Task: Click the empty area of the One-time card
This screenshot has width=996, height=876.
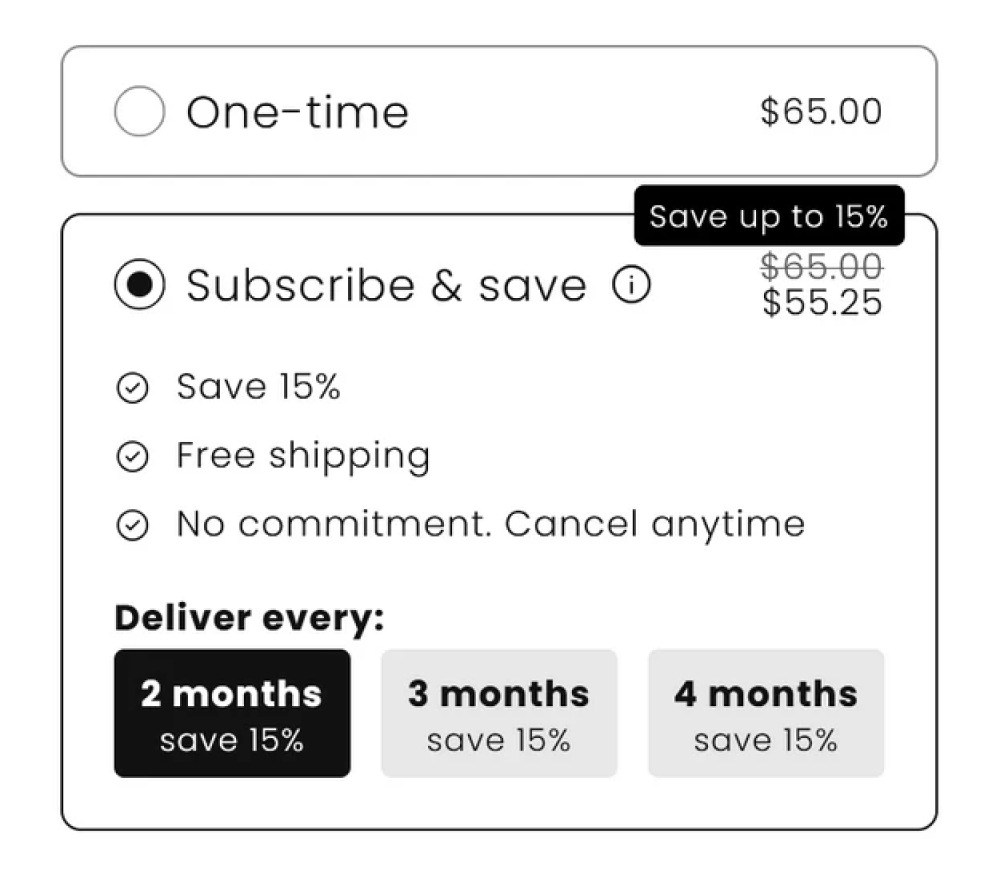Action: click(x=580, y=112)
